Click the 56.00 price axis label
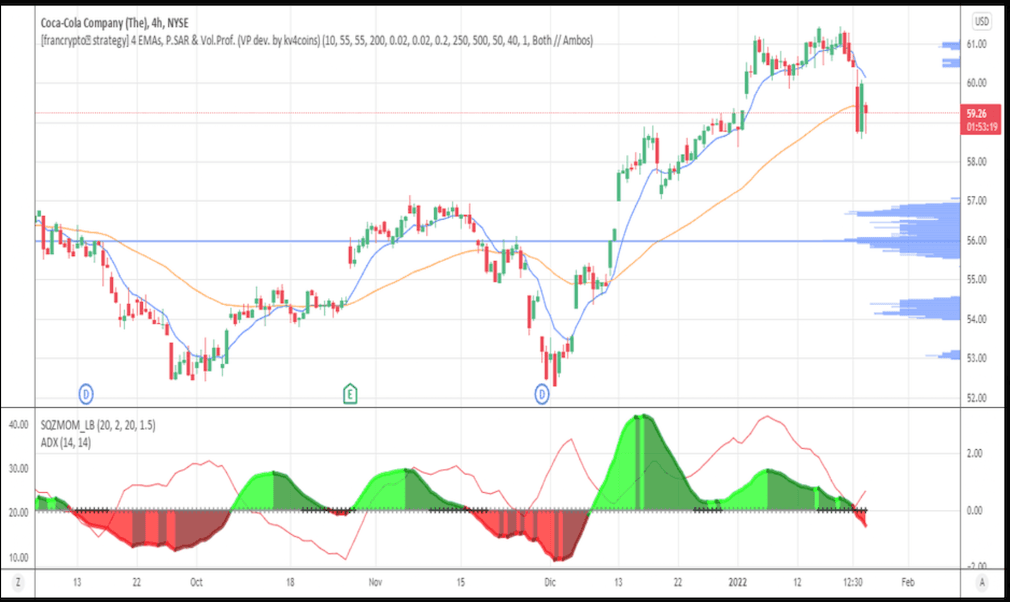 [977, 240]
